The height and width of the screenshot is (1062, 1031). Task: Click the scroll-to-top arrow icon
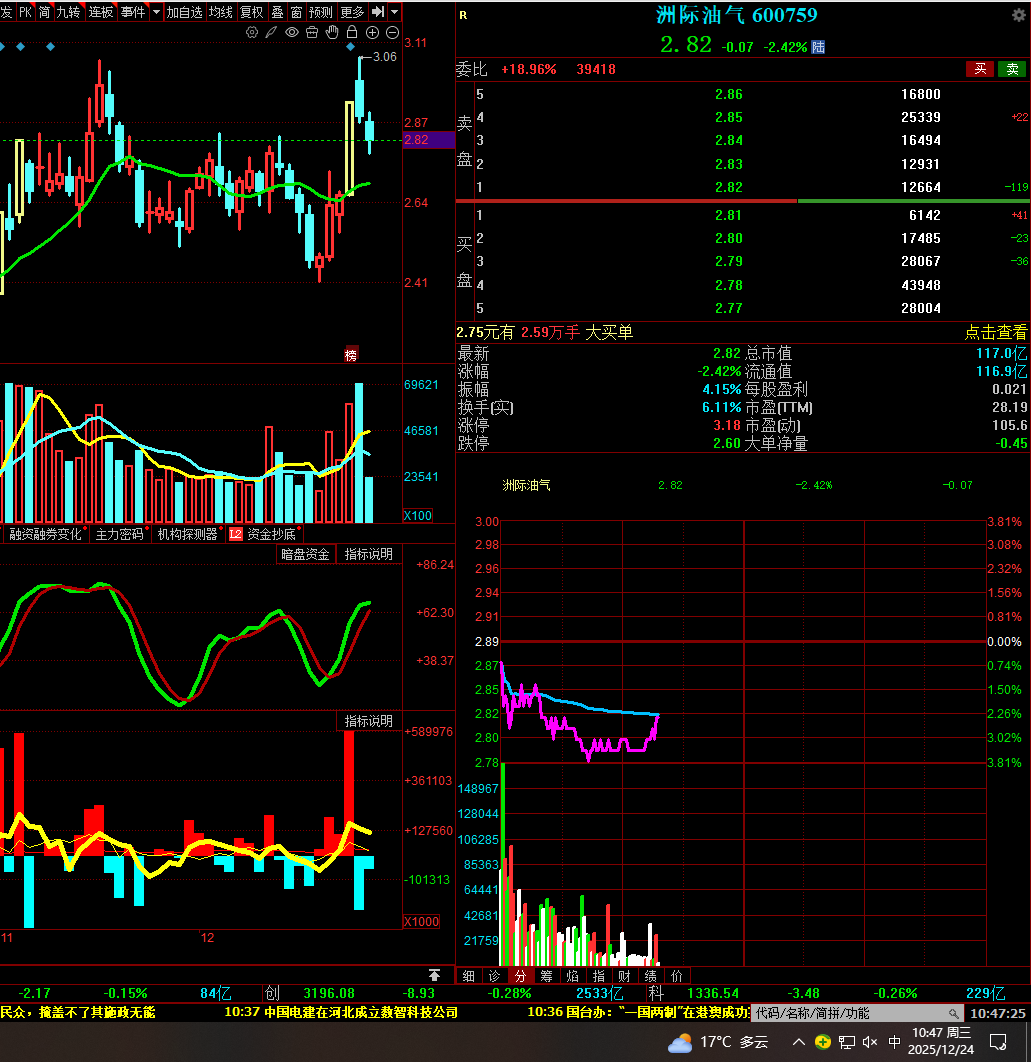[x=434, y=975]
